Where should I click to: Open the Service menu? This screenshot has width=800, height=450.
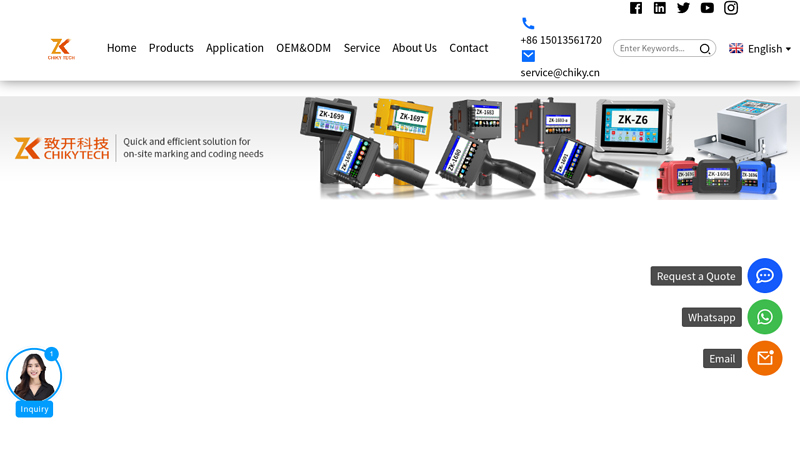coord(362,48)
